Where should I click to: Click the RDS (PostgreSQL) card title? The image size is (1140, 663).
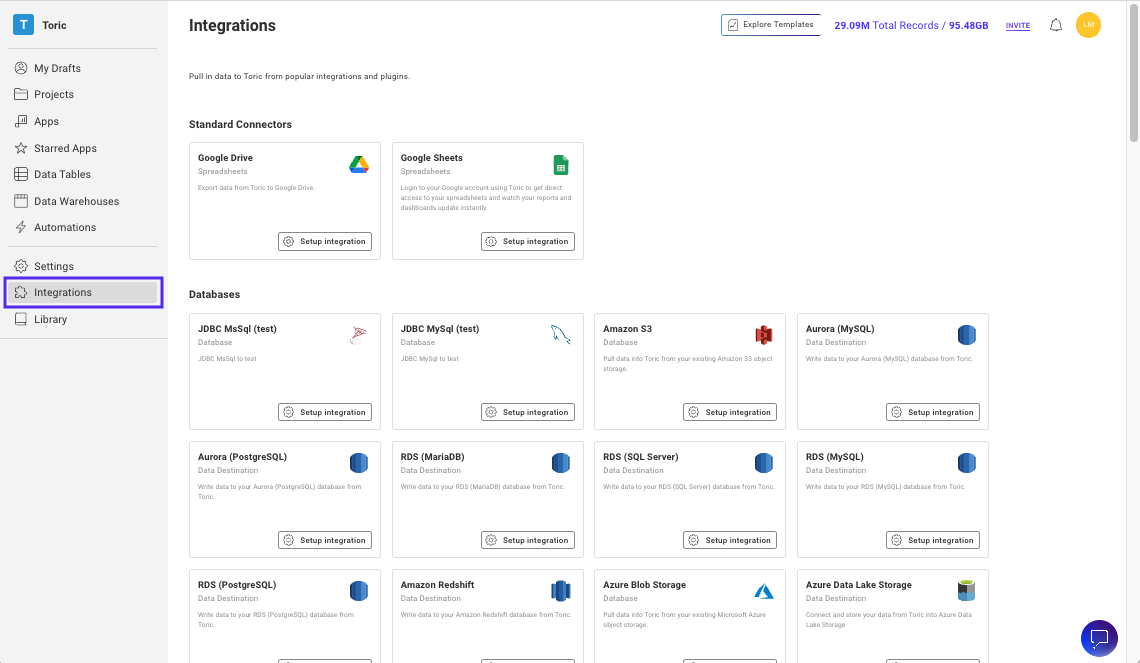[x=237, y=585]
